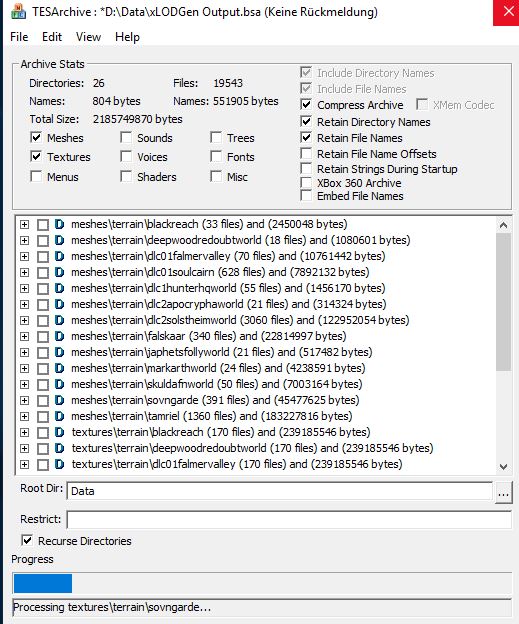Image resolution: width=519 pixels, height=624 pixels.
Task: Click the D icon beside meshes\terrain\dlc01falmervalley
Action: click(59, 256)
